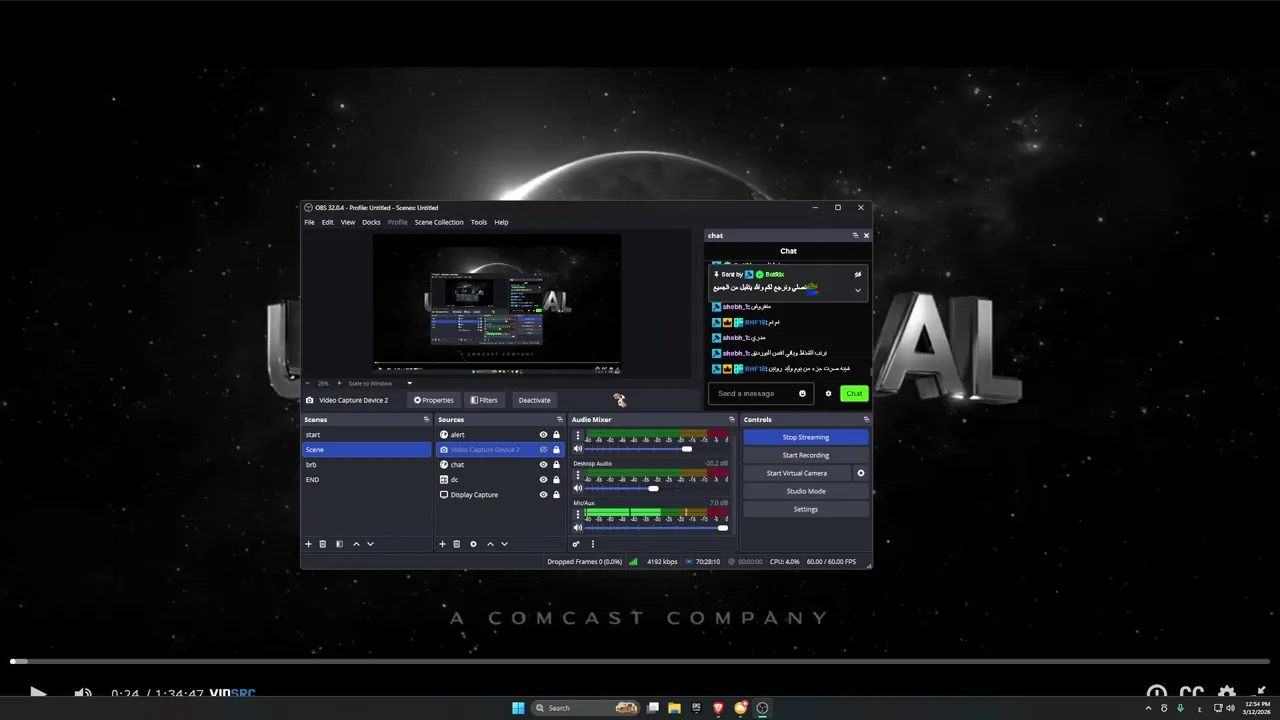Image resolution: width=1280 pixels, height=720 pixels.
Task: Unlock the dc source lock icon
Action: pyautogui.click(x=556, y=480)
